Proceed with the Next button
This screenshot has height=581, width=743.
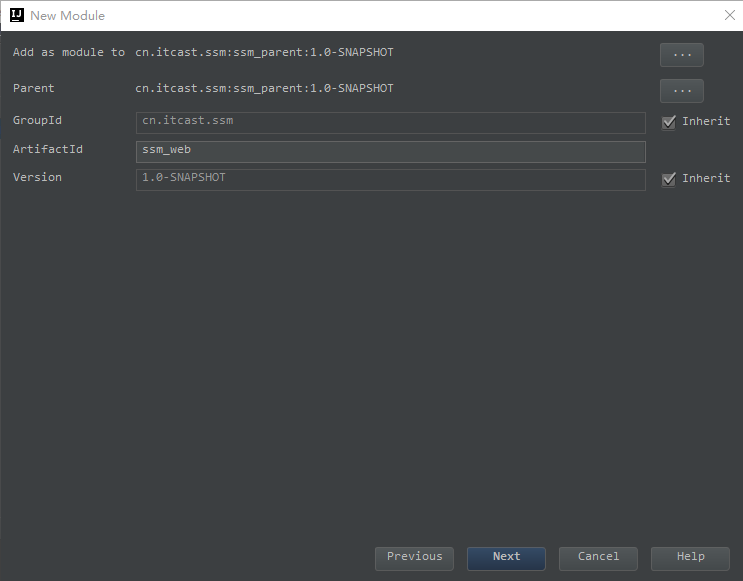click(506, 558)
